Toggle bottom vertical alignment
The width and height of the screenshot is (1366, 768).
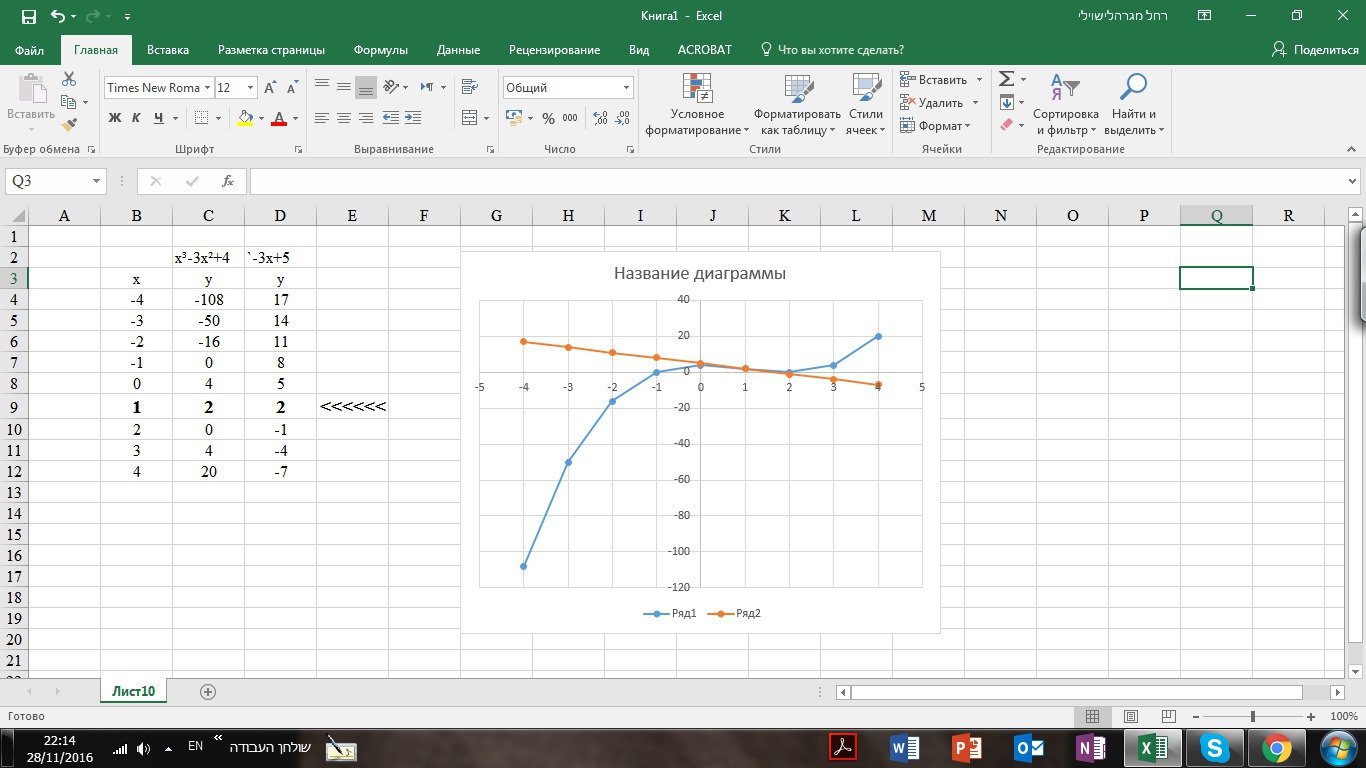click(366, 87)
